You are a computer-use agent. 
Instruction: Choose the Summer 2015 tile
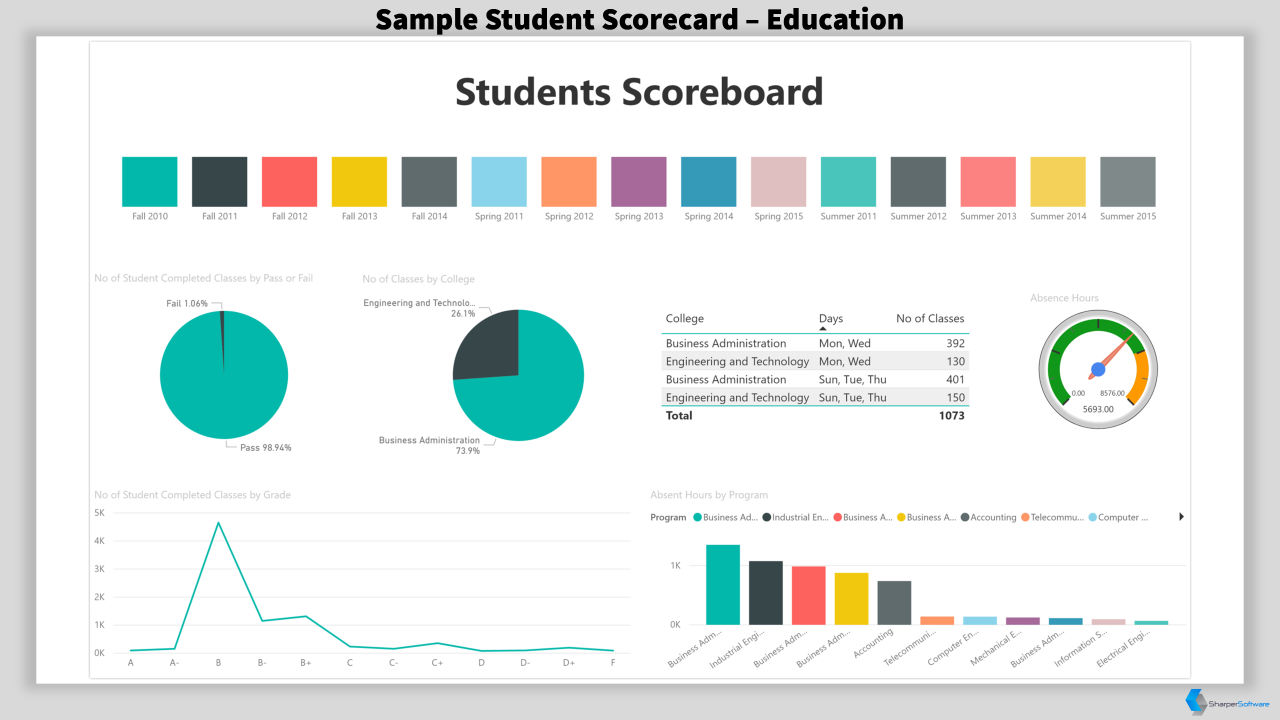point(1128,182)
